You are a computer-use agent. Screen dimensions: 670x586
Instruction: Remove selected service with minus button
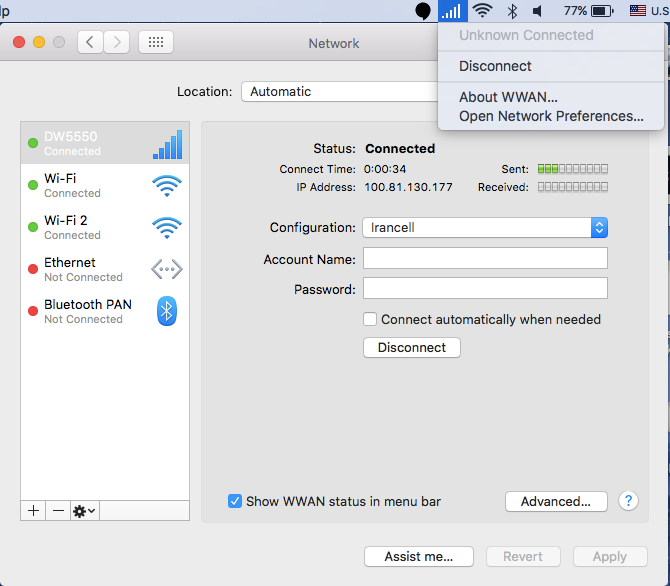click(58, 510)
